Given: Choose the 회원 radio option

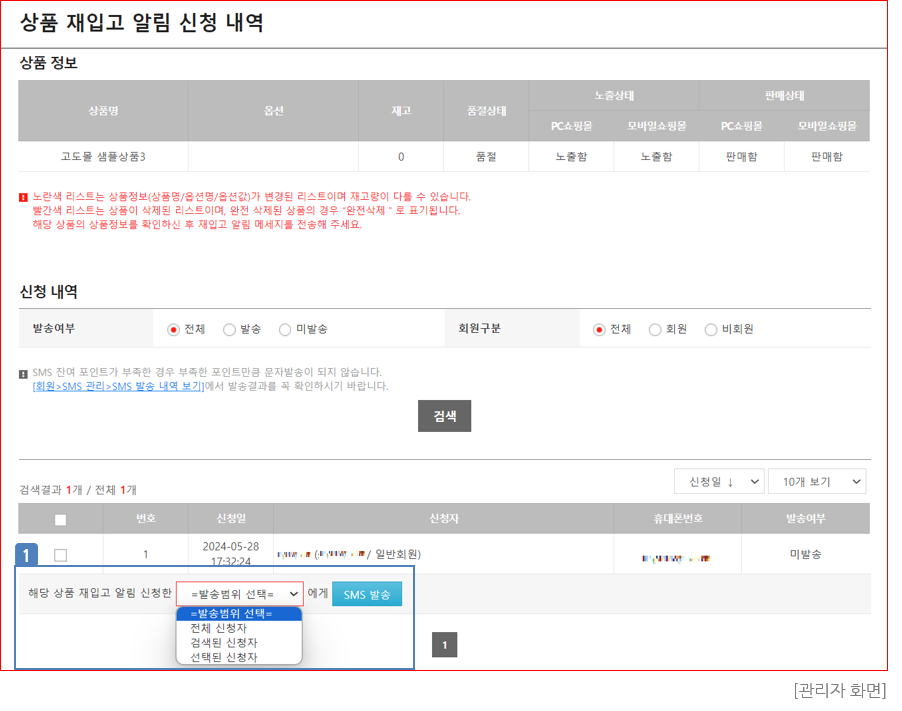Looking at the screenshot, I should click(x=655, y=329).
